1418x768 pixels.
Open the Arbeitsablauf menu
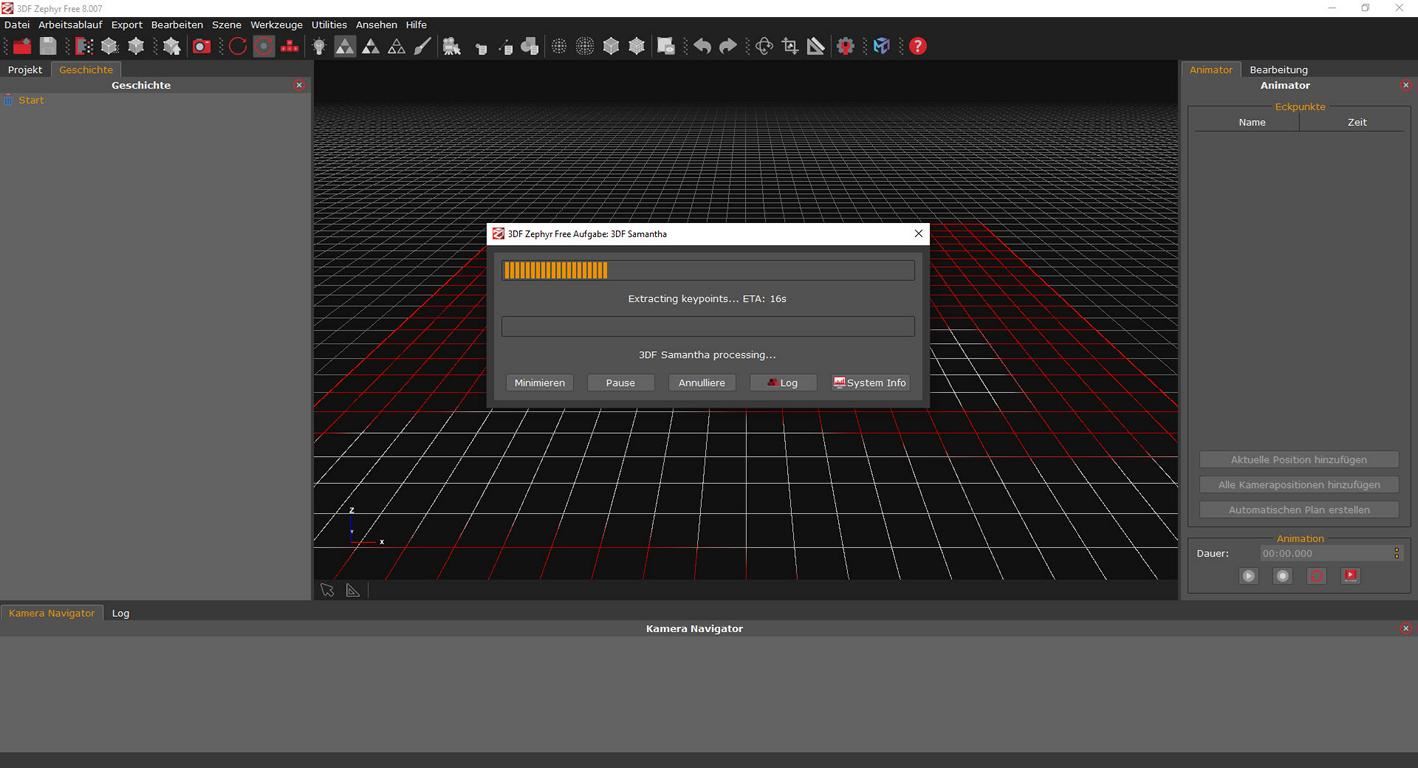pyautogui.click(x=70, y=25)
